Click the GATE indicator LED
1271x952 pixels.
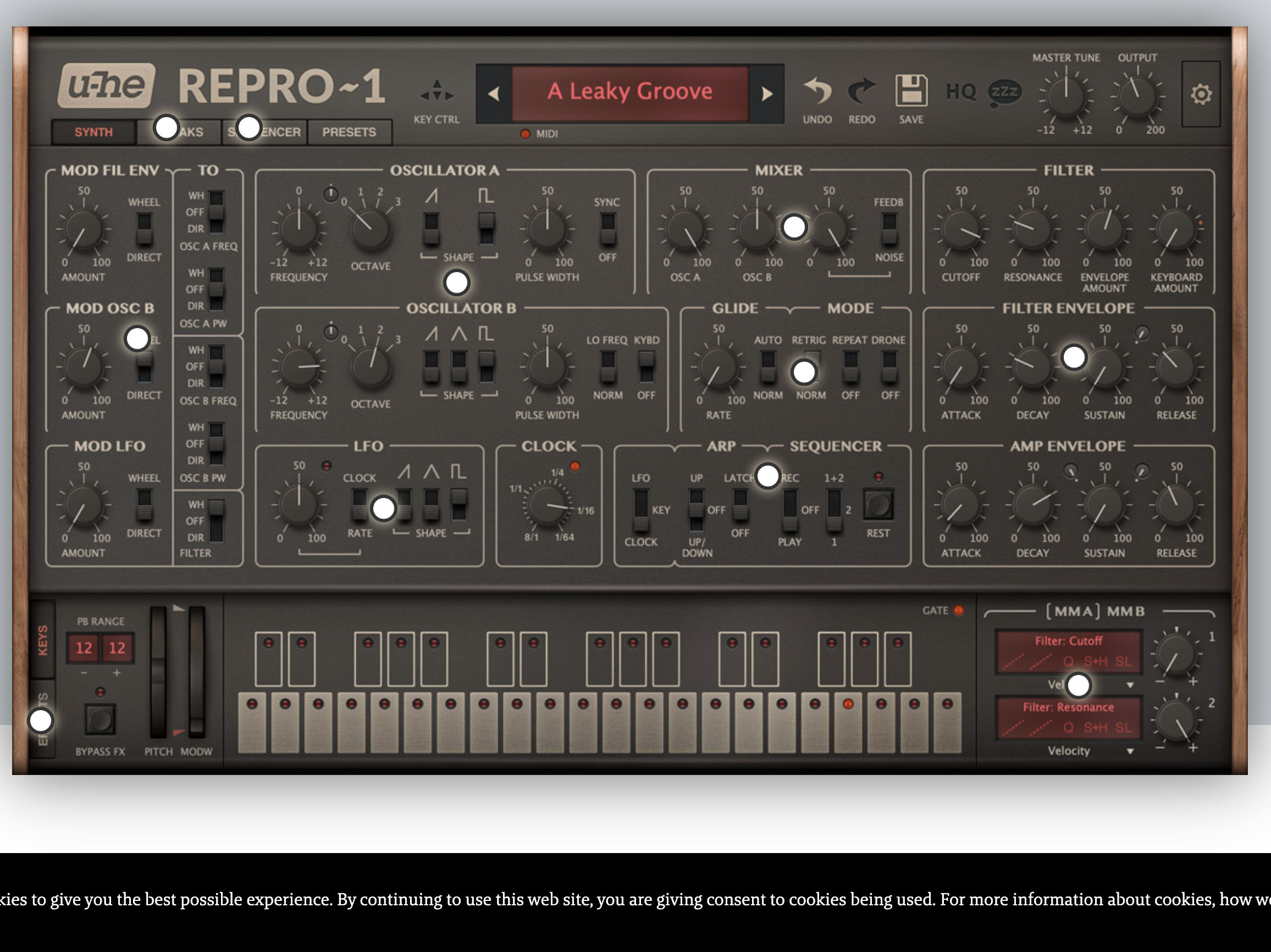click(x=958, y=611)
